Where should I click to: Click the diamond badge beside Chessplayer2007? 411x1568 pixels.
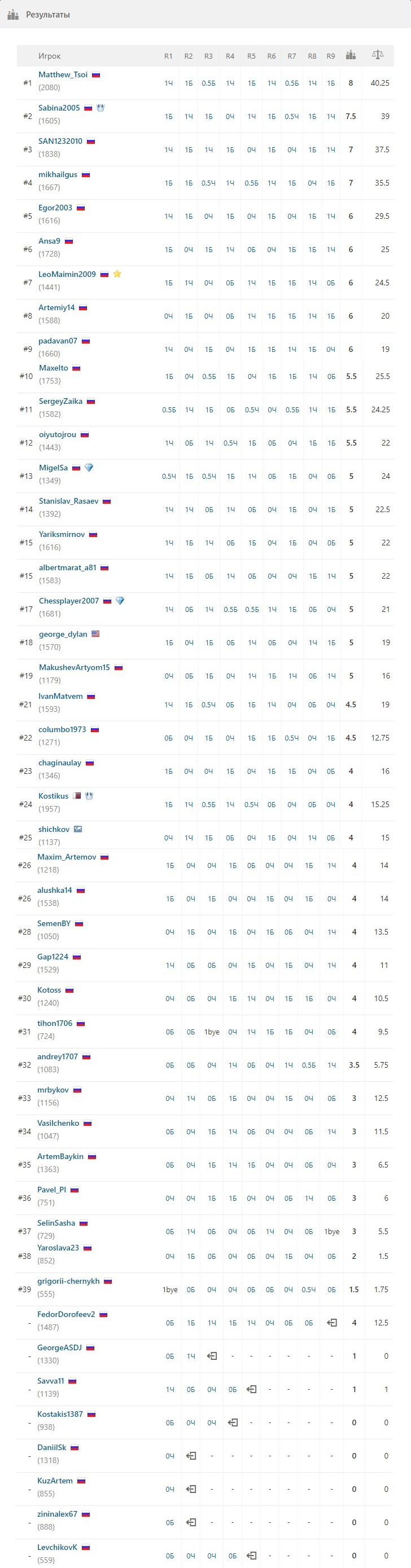pos(120,601)
